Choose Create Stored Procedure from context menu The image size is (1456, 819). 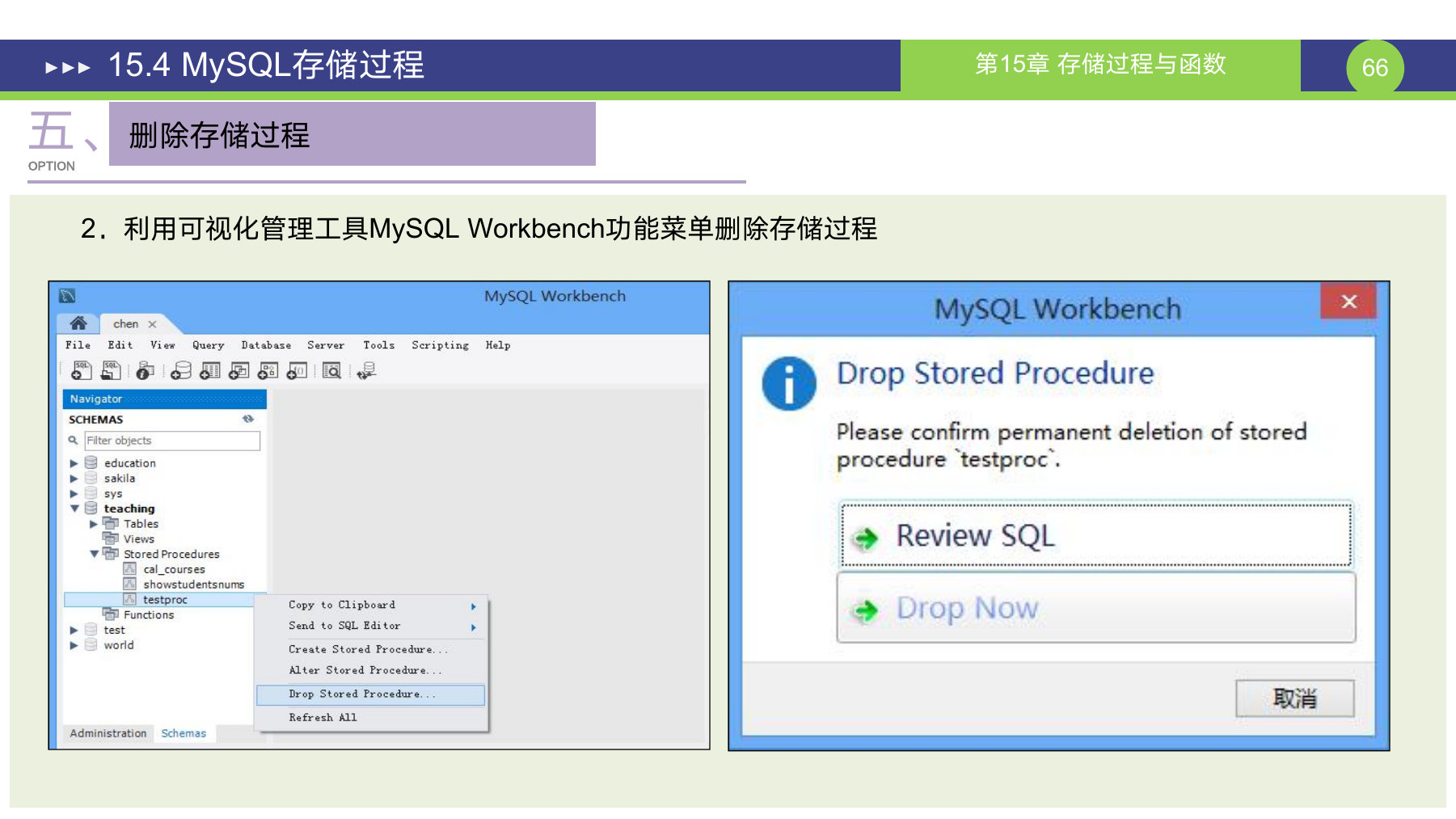[x=371, y=649]
